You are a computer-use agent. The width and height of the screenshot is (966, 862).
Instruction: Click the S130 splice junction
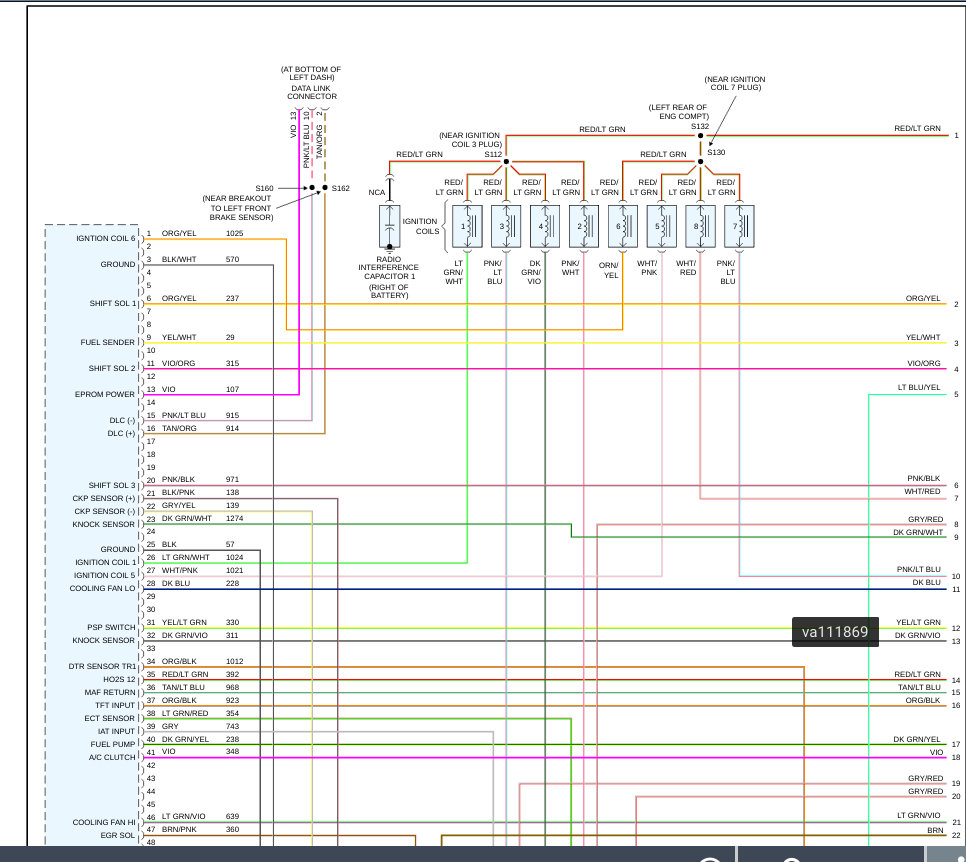[700, 162]
